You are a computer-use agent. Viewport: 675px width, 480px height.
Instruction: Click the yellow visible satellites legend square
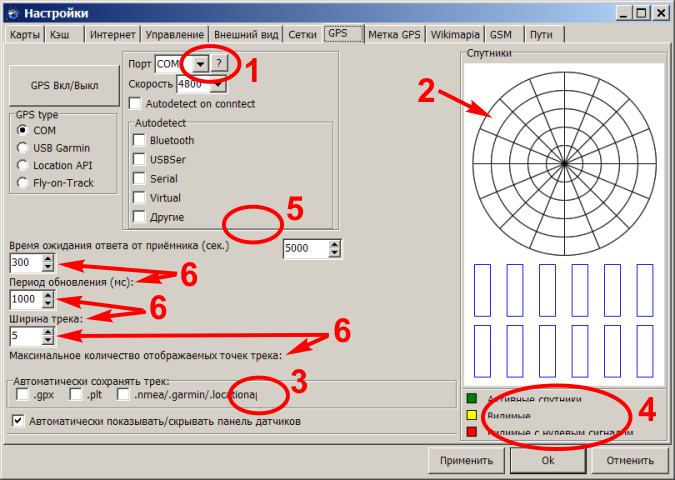(472, 415)
